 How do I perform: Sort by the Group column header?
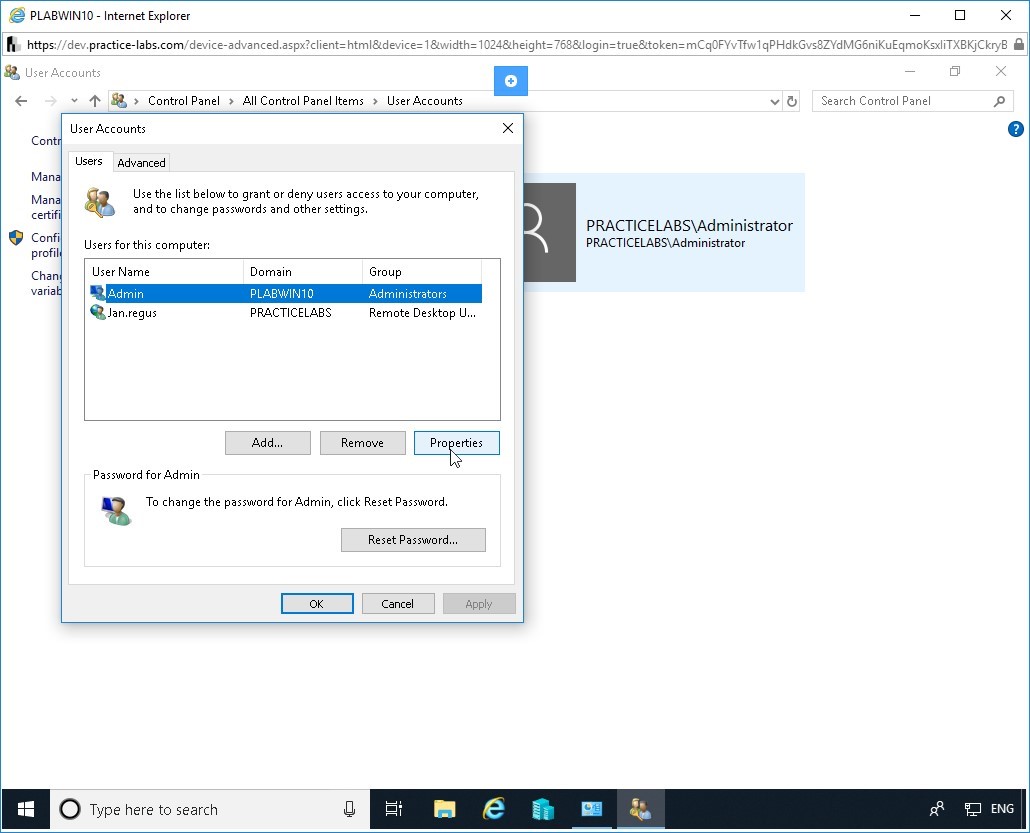[422, 272]
